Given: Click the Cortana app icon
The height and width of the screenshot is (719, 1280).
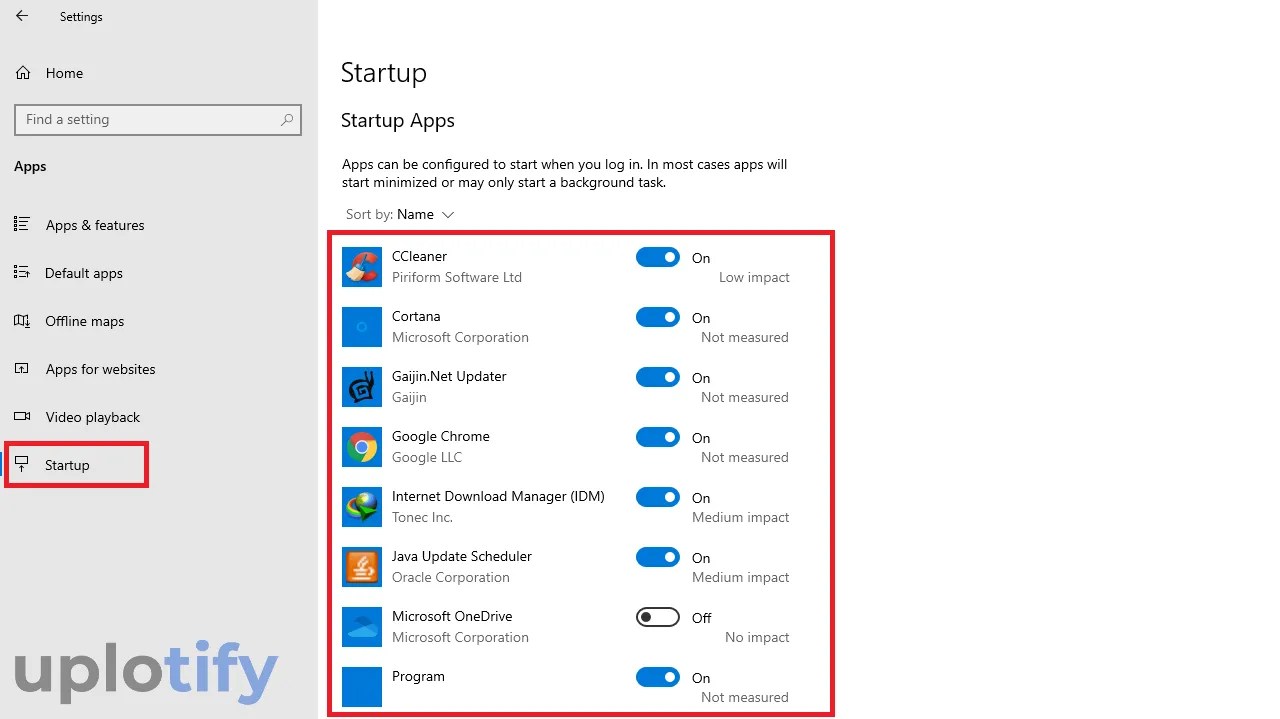Looking at the screenshot, I should [x=362, y=327].
